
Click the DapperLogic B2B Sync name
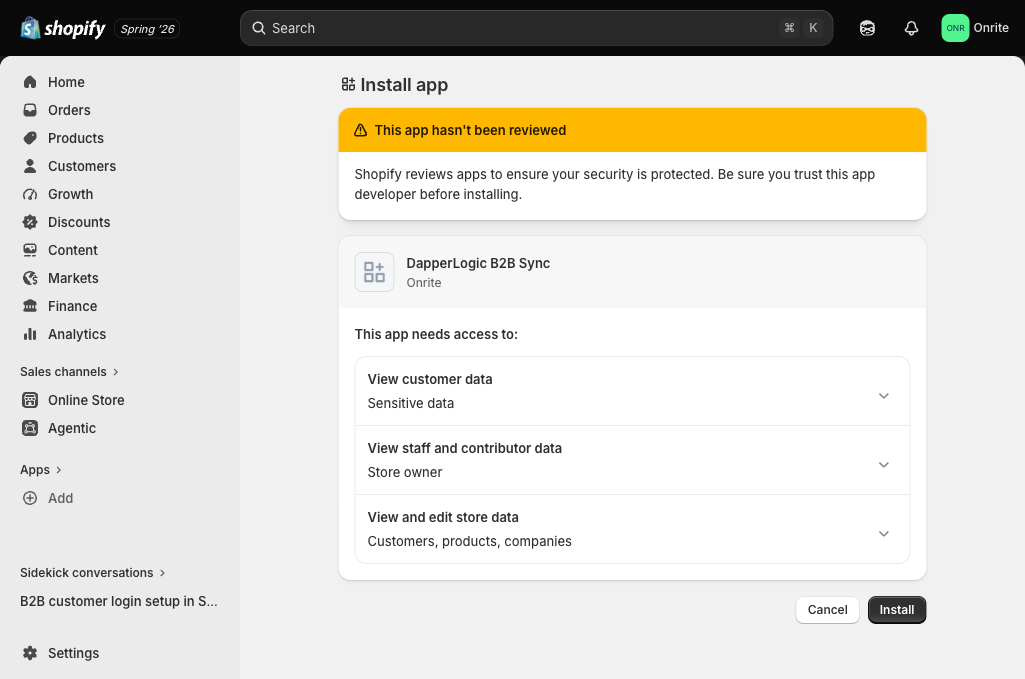tap(478, 263)
